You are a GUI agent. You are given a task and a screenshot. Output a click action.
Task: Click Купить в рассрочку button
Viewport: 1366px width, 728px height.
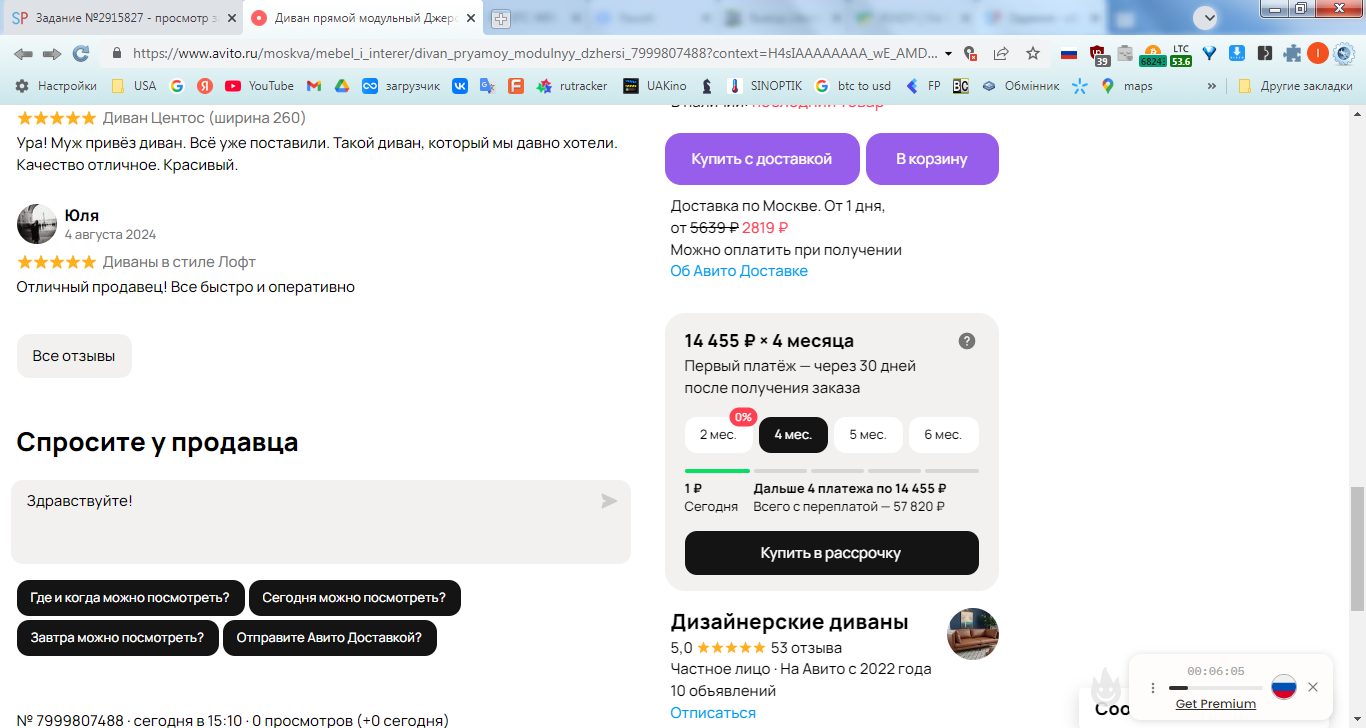pos(831,553)
